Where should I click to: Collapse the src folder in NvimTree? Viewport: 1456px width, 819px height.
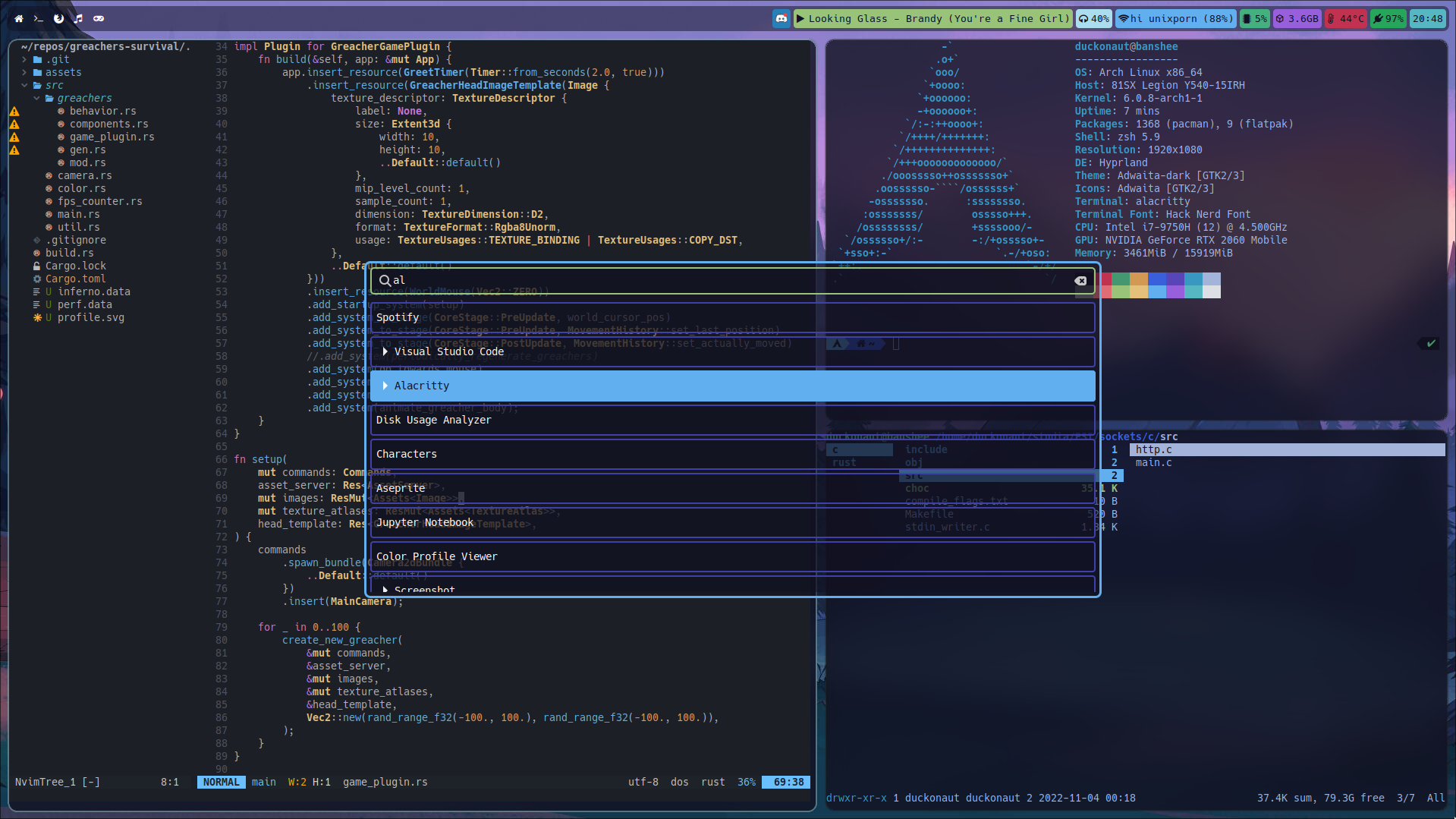tap(25, 85)
